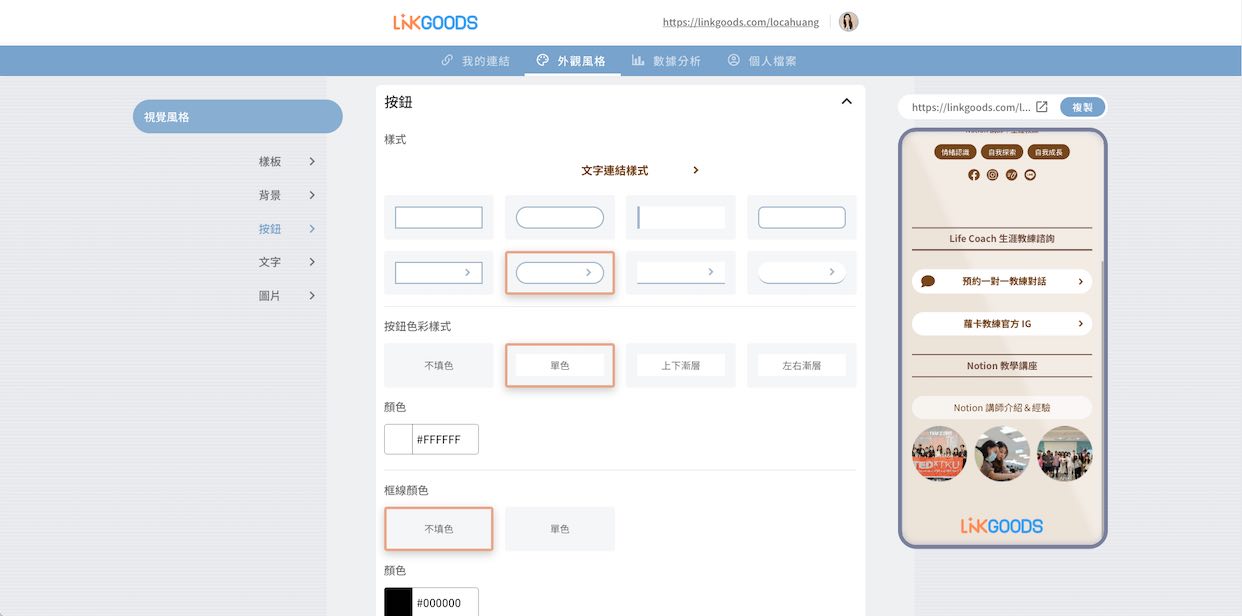Open black border color swatch
The image size is (1242, 616).
coord(399,602)
